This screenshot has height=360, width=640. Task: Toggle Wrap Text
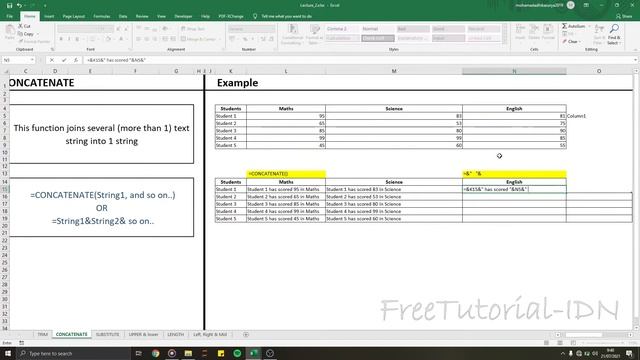(193, 29)
